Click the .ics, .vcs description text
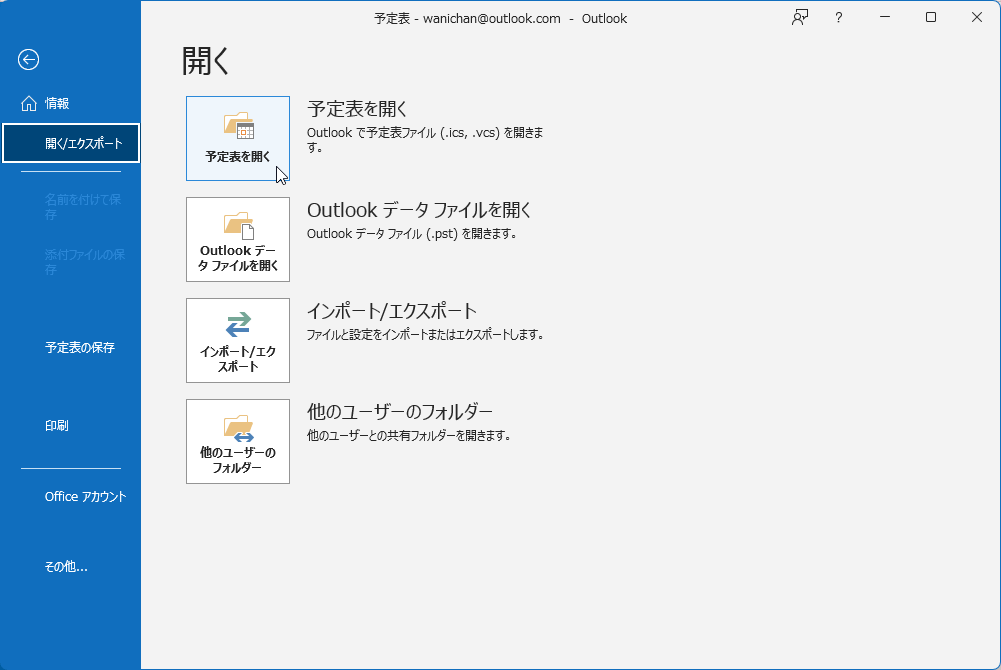 (425, 140)
